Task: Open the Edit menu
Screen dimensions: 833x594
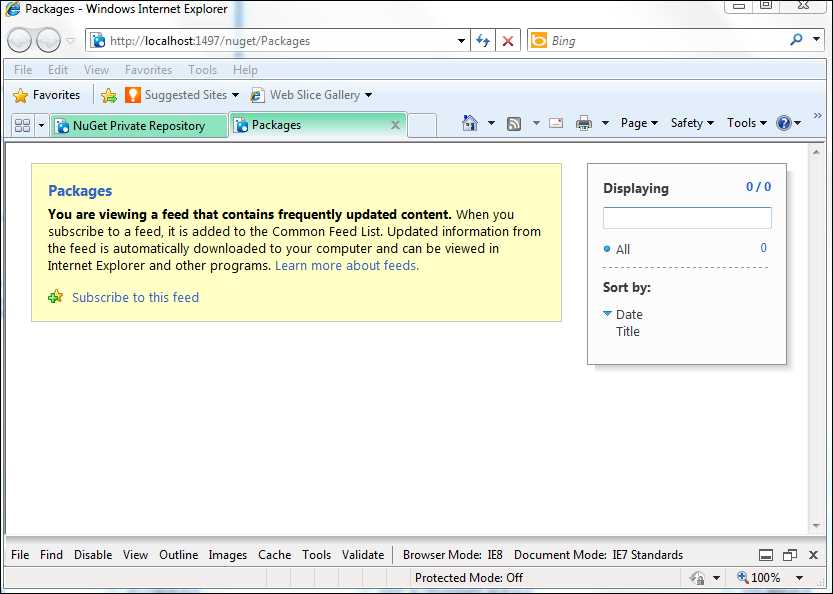Action: 58,70
